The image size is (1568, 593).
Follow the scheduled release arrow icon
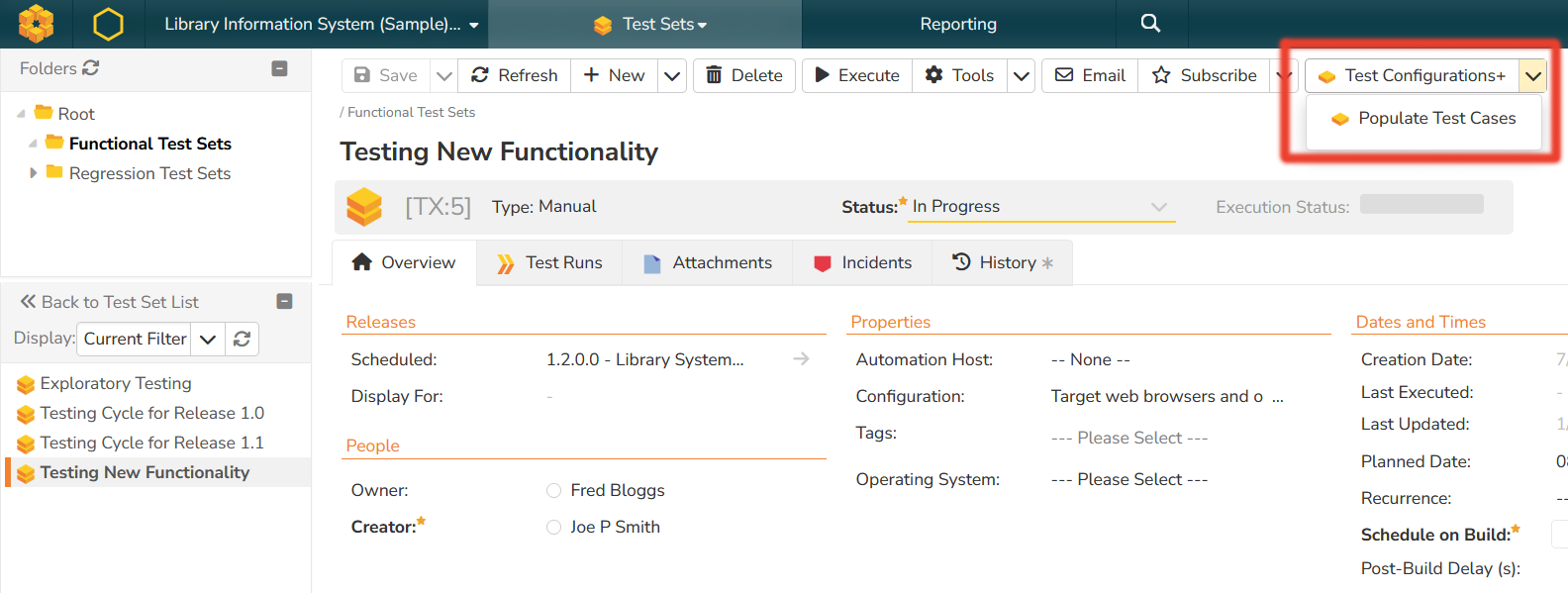click(x=801, y=359)
